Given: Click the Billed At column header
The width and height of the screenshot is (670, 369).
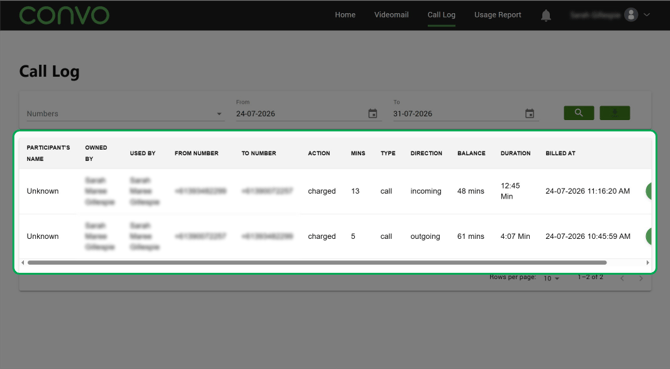Looking at the screenshot, I should pos(561,153).
